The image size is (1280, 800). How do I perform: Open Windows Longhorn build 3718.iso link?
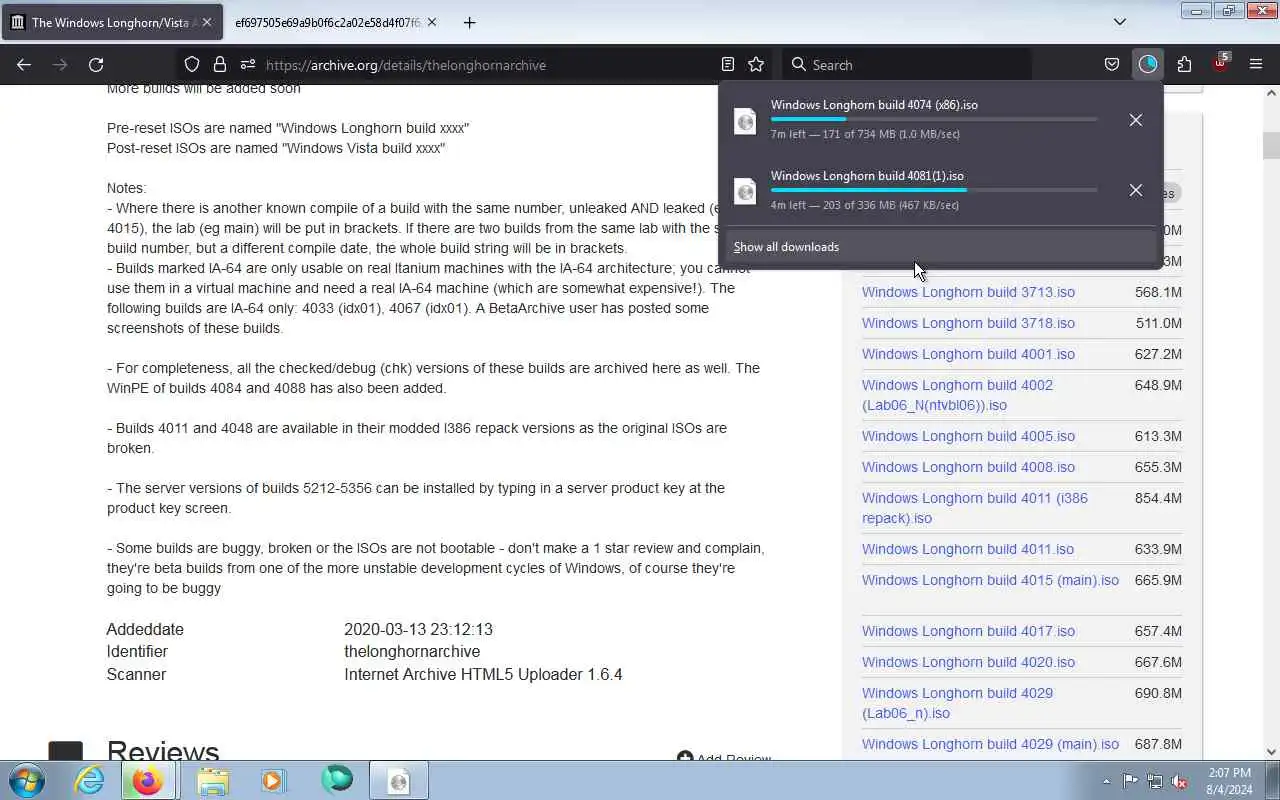968,323
